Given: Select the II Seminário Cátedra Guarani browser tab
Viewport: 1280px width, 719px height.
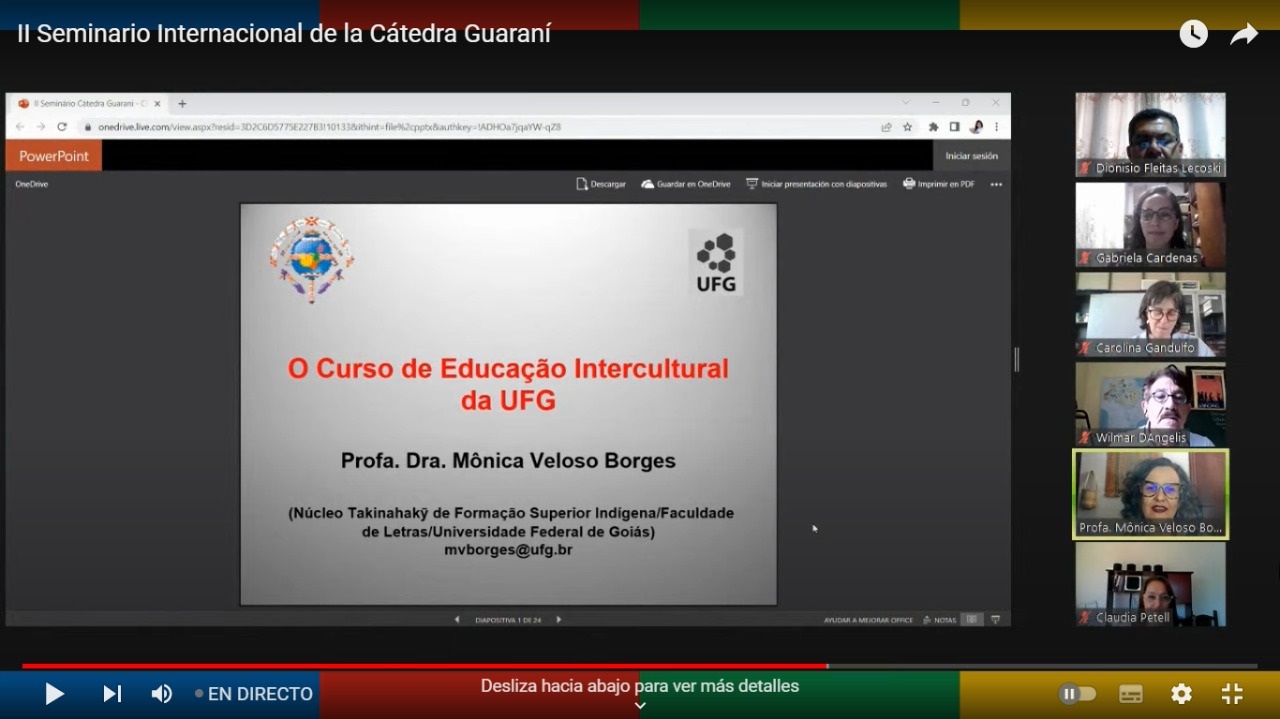Looking at the screenshot, I should tap(86, 103).
